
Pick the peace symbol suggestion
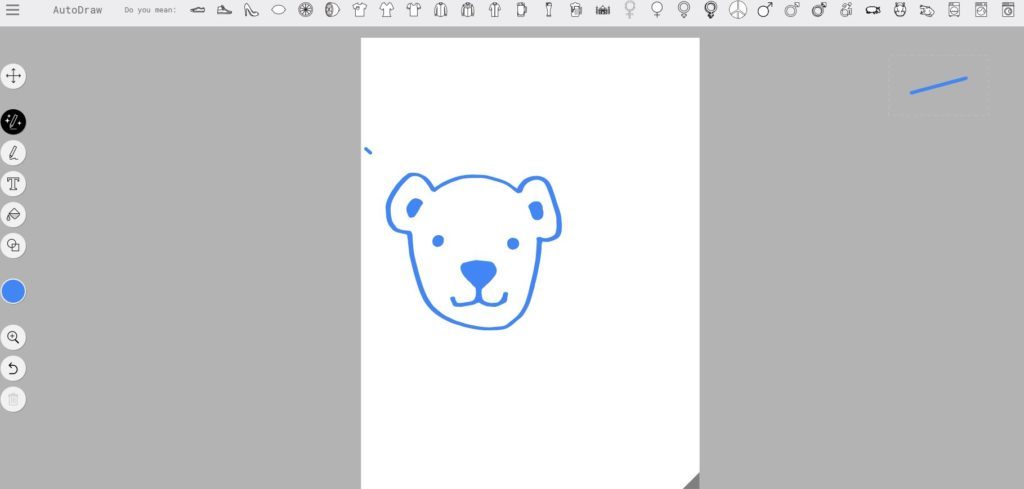pyautogui.click(x=738, y=10)
